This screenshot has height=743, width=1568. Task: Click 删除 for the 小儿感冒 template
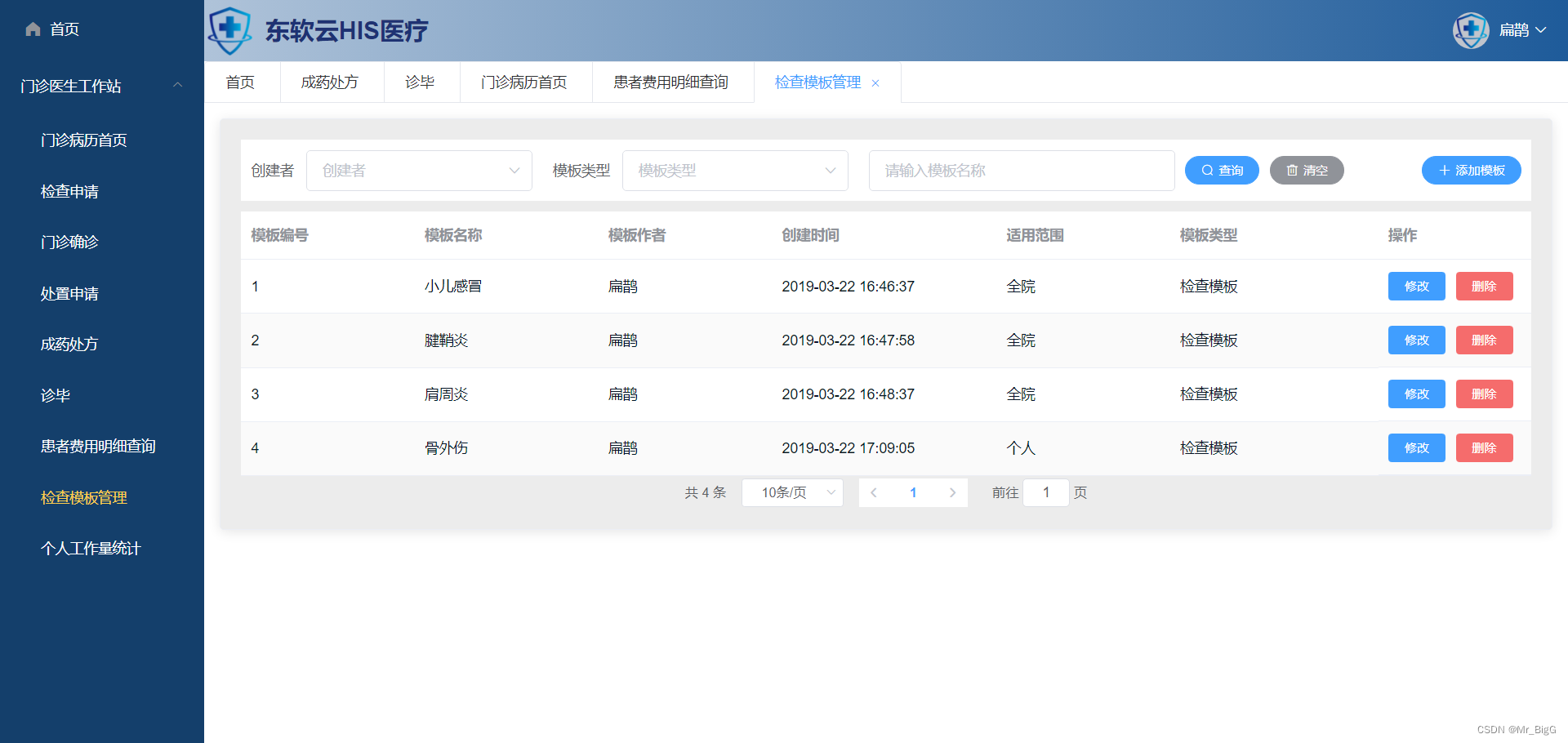(1485, 287)
